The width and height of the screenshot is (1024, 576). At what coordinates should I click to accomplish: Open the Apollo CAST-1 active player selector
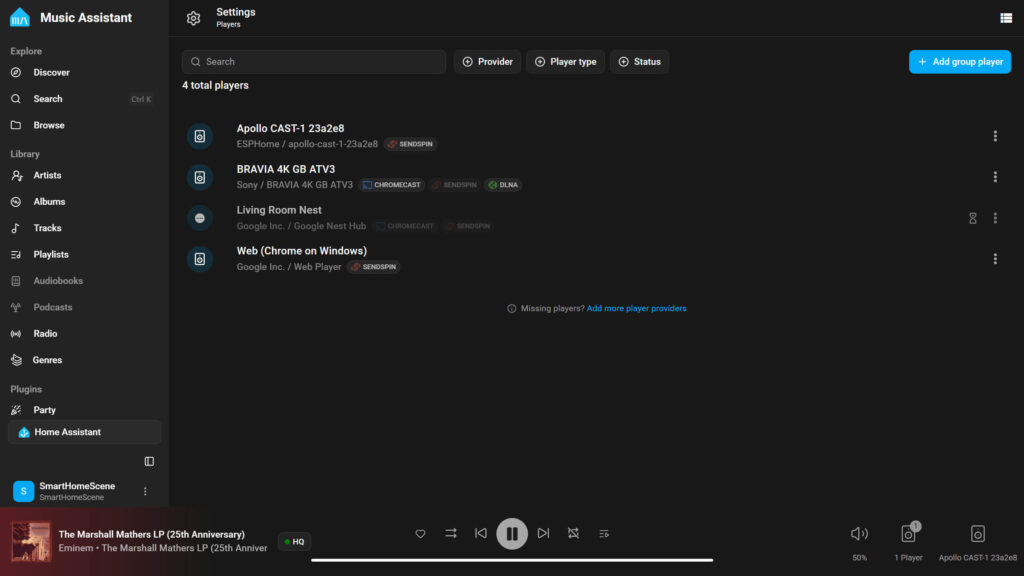[x=978, y=541]
